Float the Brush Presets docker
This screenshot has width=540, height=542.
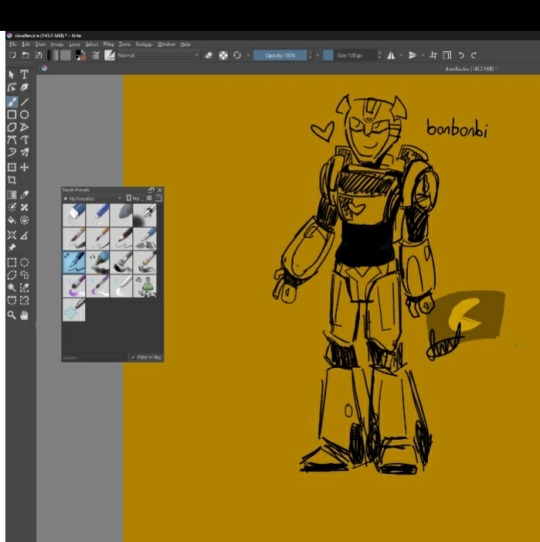[x=151, y=190]
